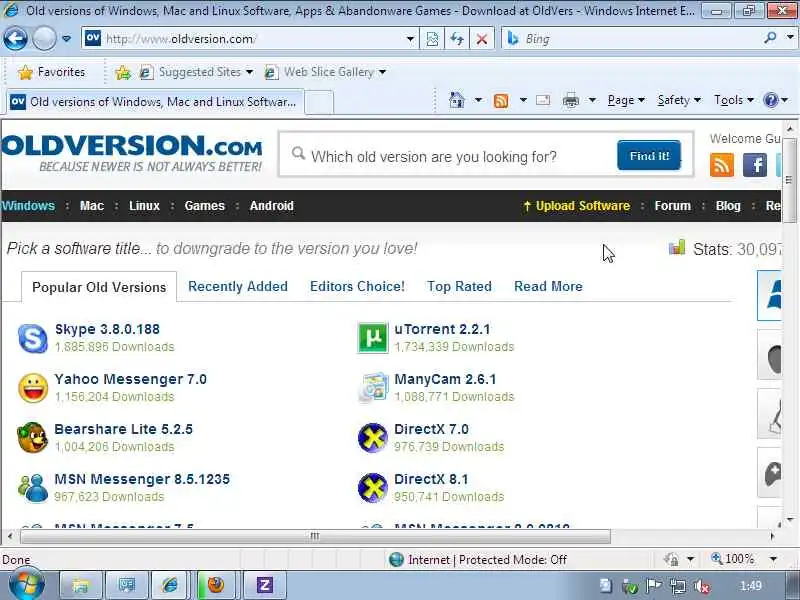Viewport: 800px width, 600px height.
Task: Open the Games navigation category
Action: click(205, 206)
